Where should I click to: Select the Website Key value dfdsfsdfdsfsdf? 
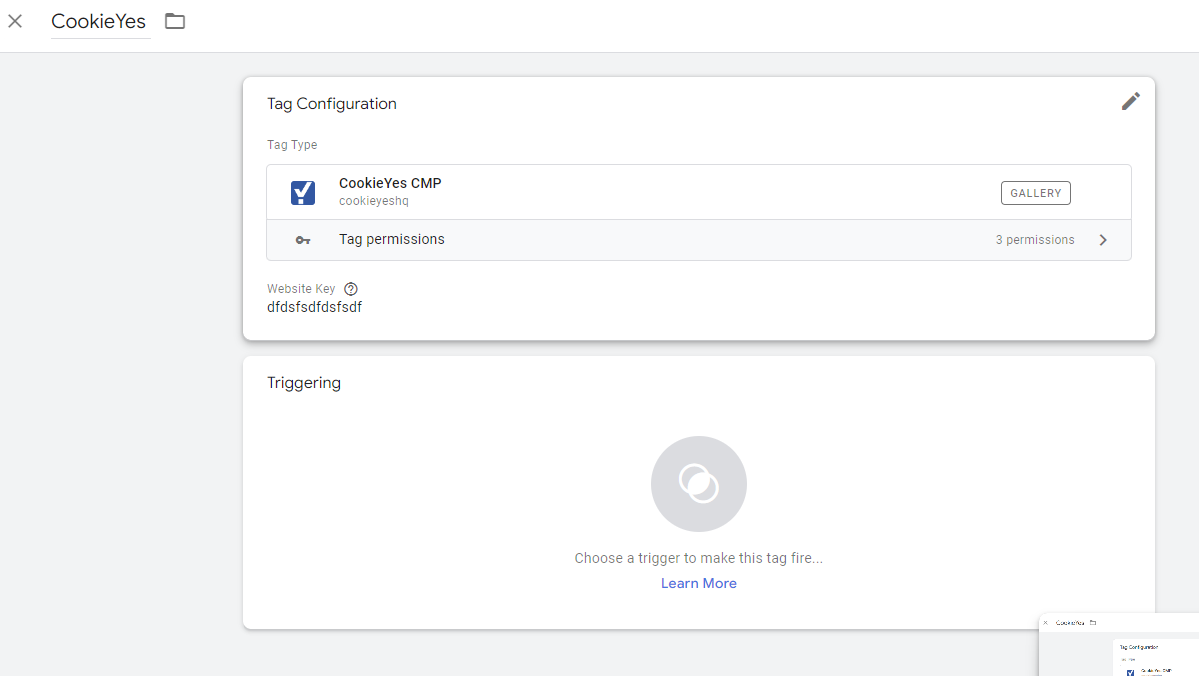point(314,307)
